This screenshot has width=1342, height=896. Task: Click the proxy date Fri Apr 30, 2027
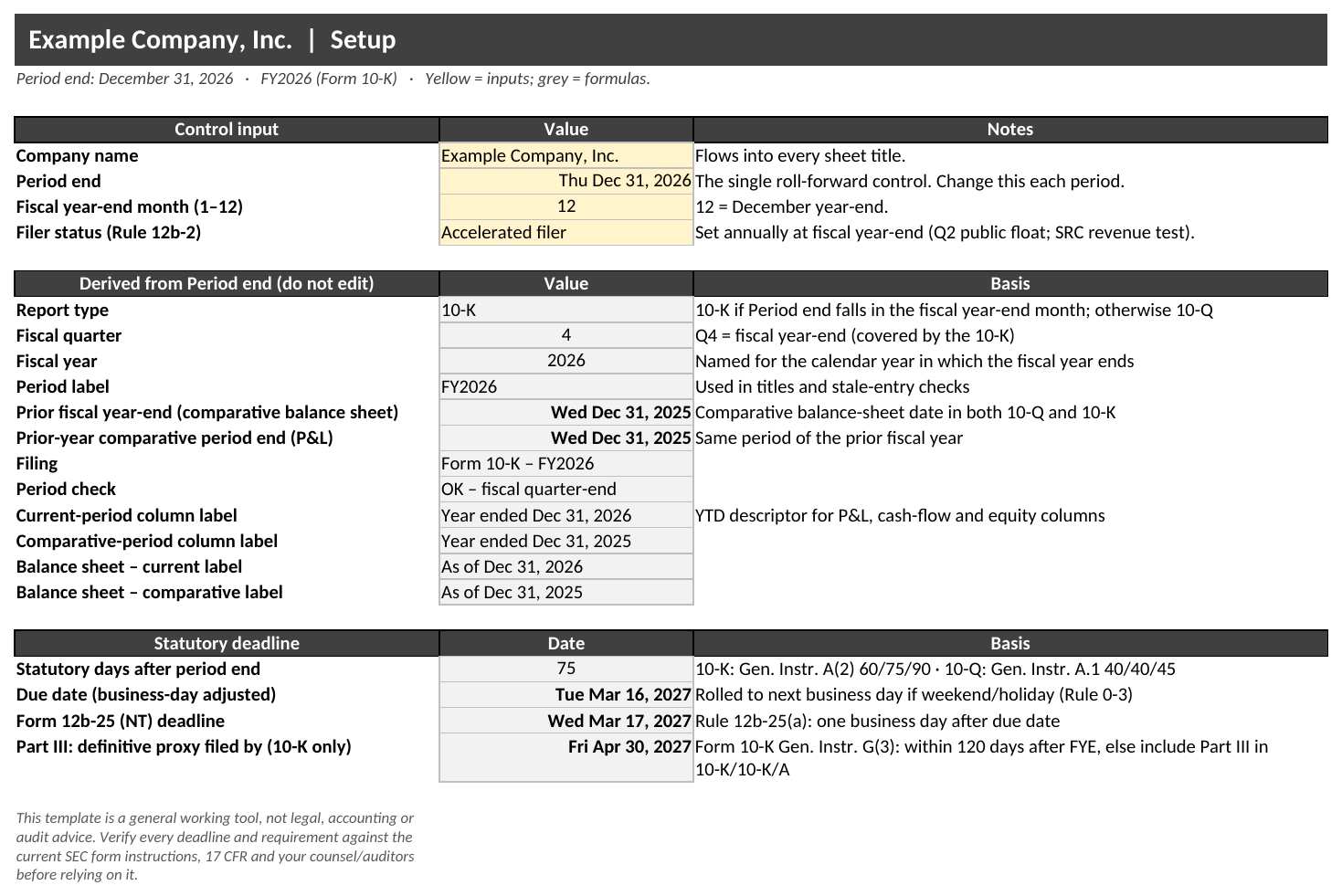pyautogui.click(x=565, y=757)
